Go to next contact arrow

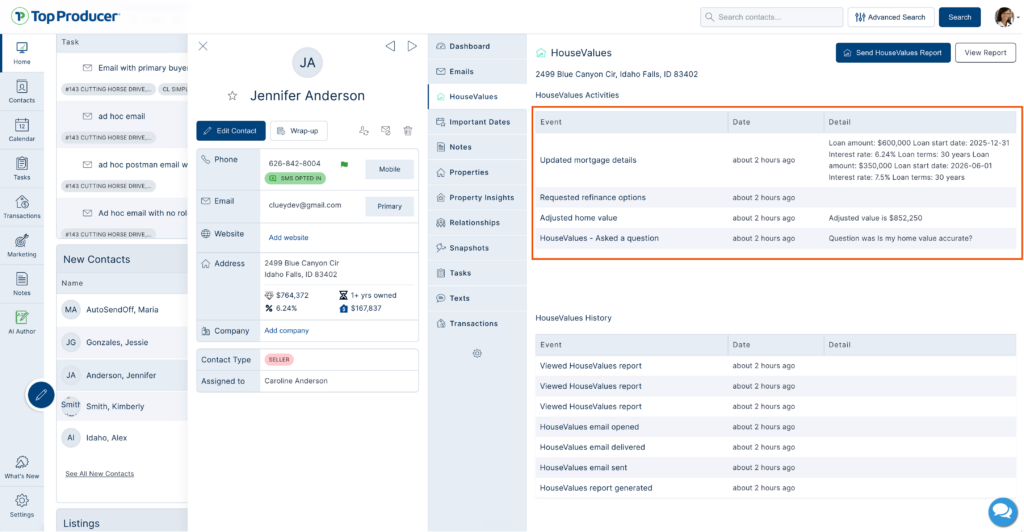click(x=412, y=46)
